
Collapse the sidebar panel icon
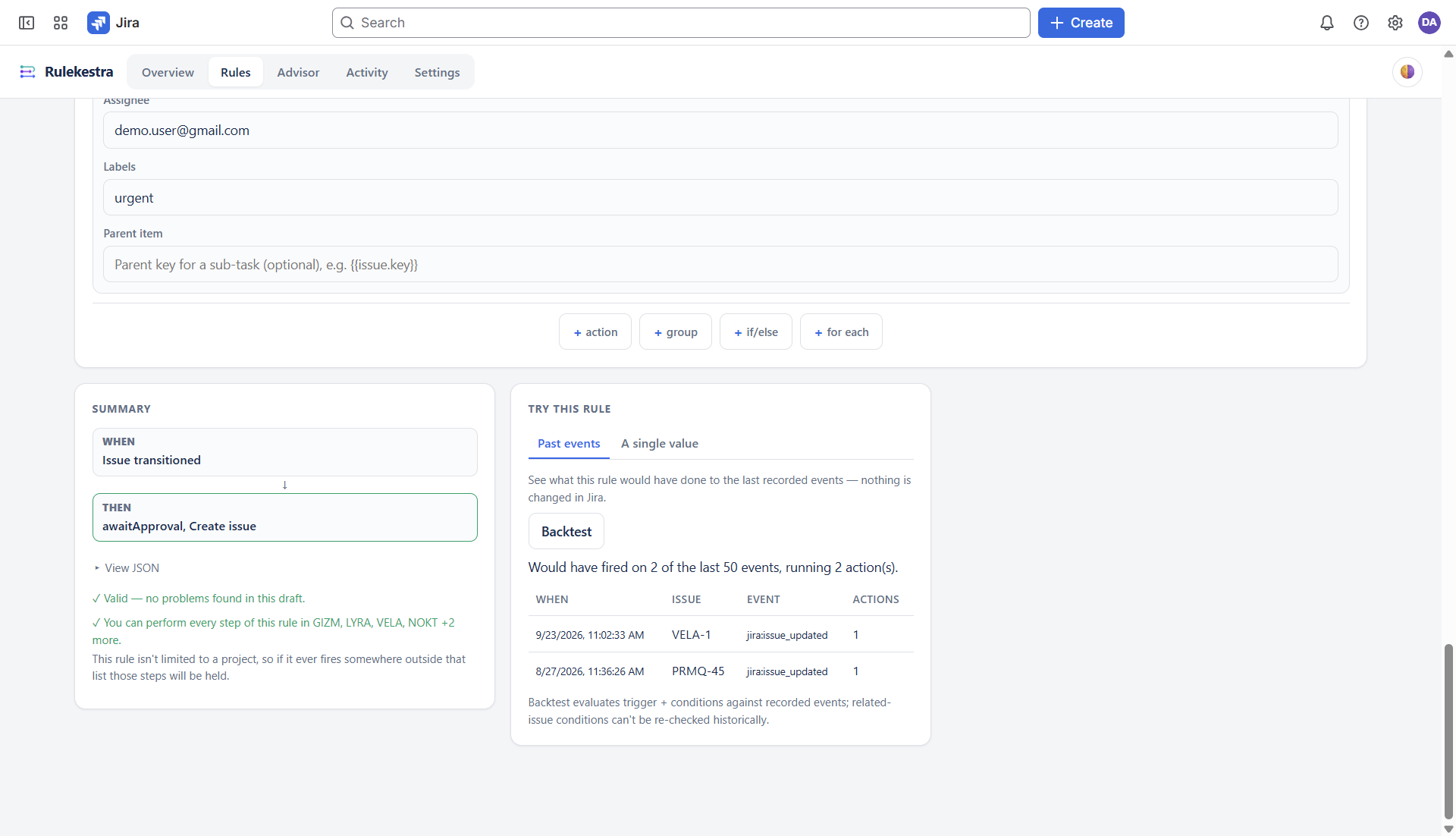click(27, 23)
